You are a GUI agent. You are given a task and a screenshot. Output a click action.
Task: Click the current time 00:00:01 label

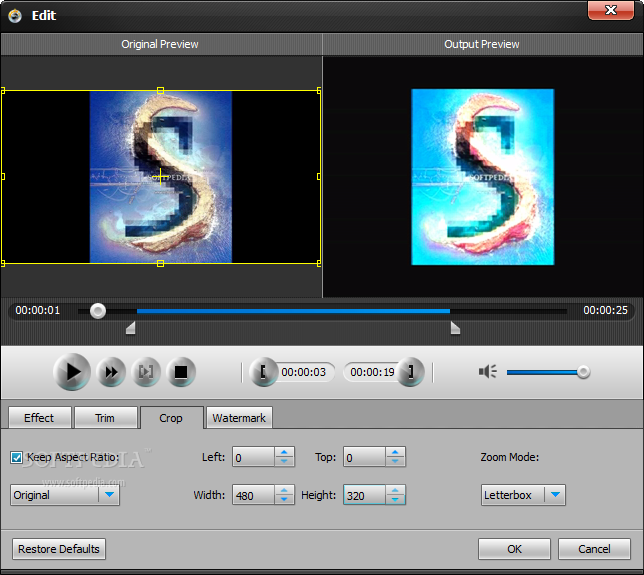(x=37, y=310)
